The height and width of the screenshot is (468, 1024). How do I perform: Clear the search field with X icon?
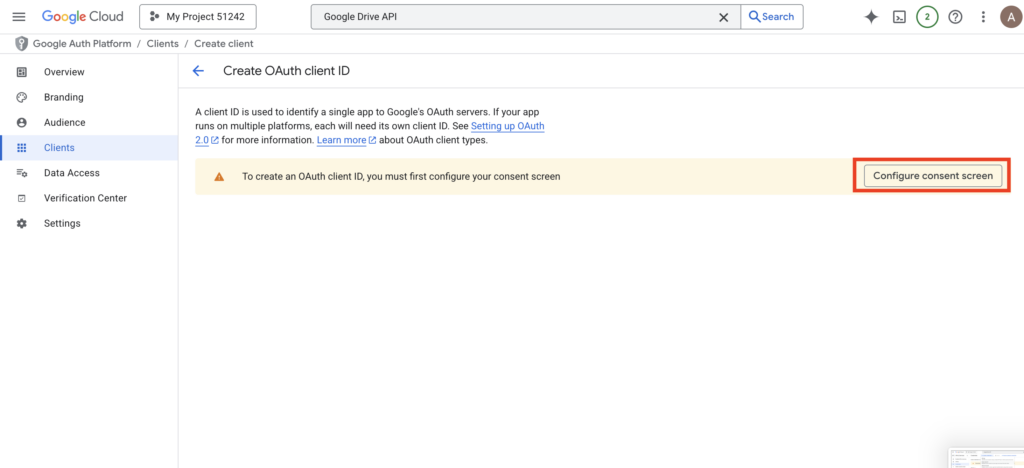[723, 17]
